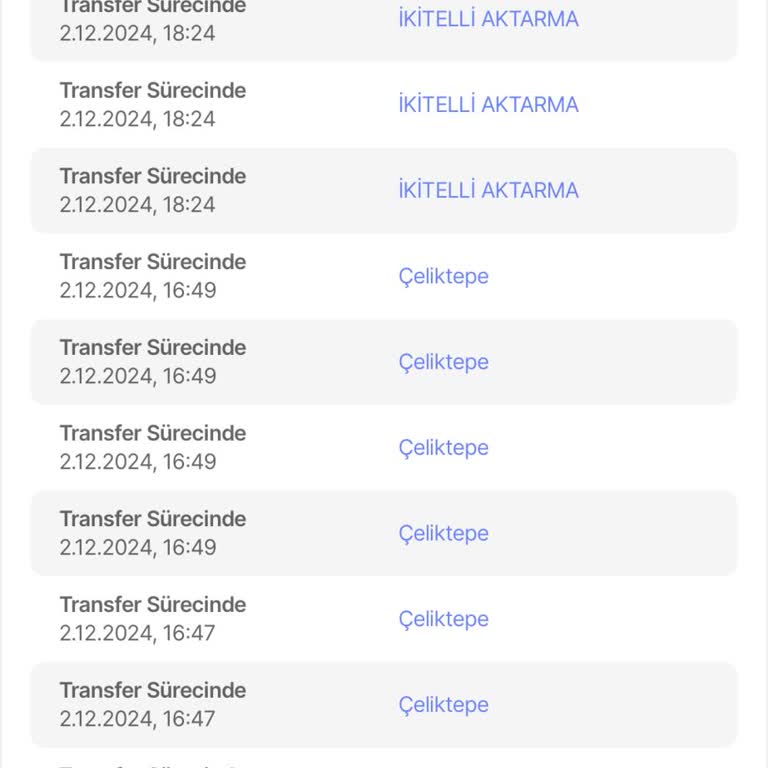Click the second İKİTELLİ AKTARMA link
768x768 pixels.
pyautogui.click(x=488, y=105)
